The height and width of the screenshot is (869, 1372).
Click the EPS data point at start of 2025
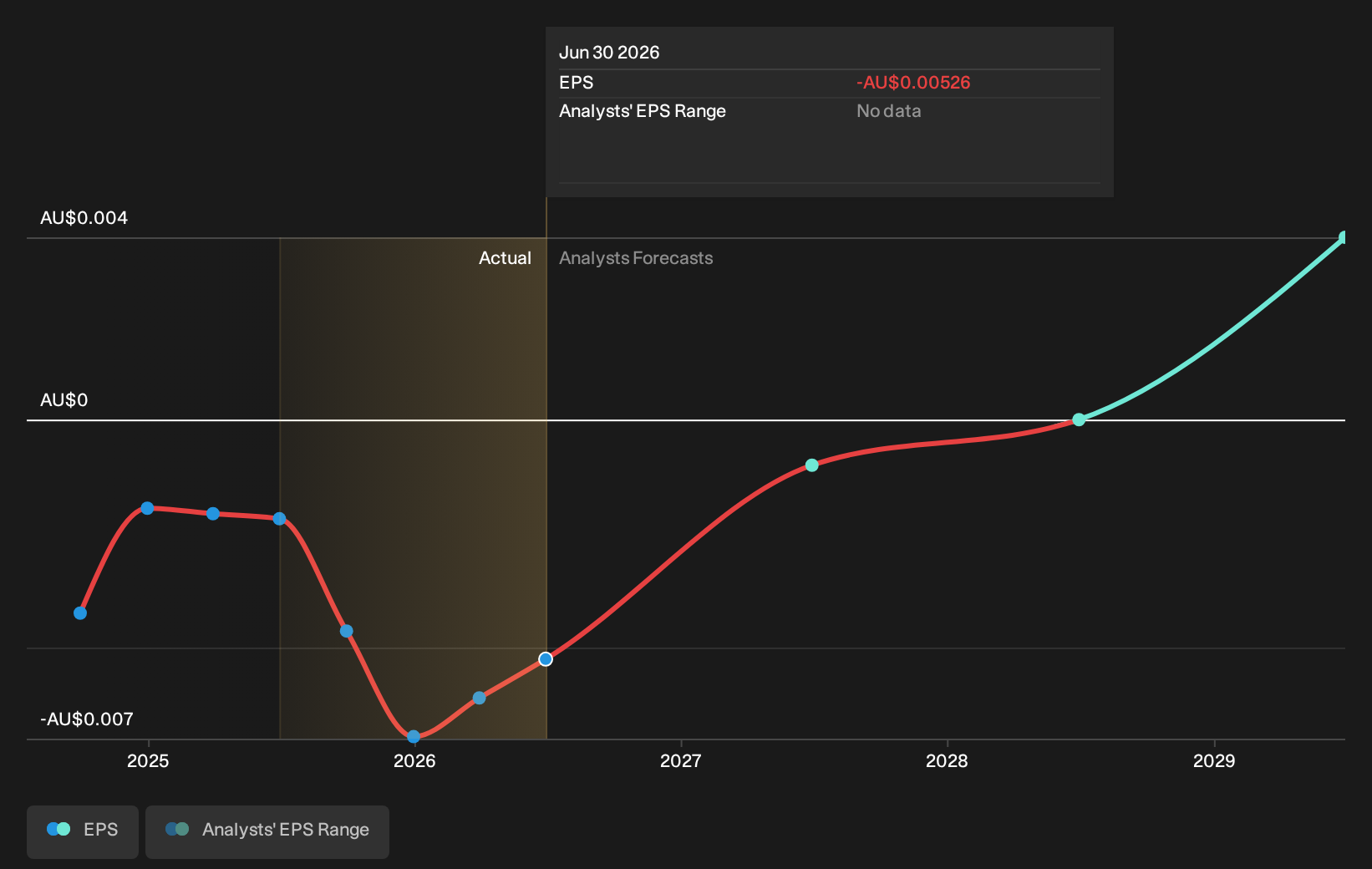click(x=147, y=508)
